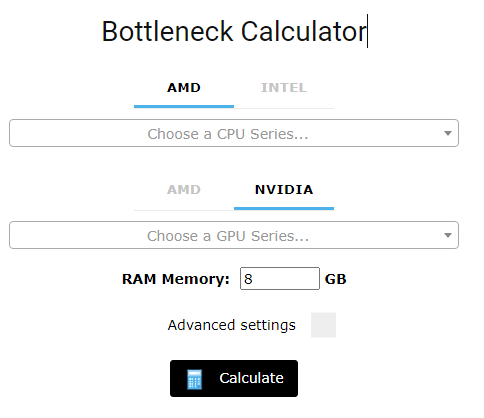Click the Advanced settings label

tap(232, 325)
